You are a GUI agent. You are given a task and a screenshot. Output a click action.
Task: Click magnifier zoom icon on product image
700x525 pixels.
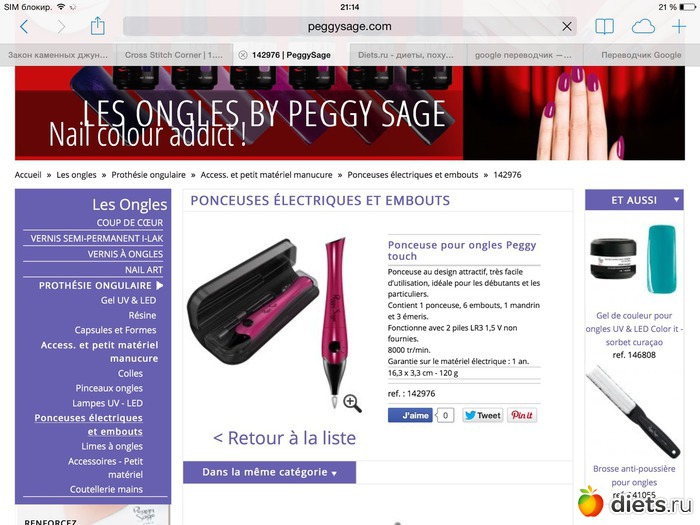[x=352, y=403]
